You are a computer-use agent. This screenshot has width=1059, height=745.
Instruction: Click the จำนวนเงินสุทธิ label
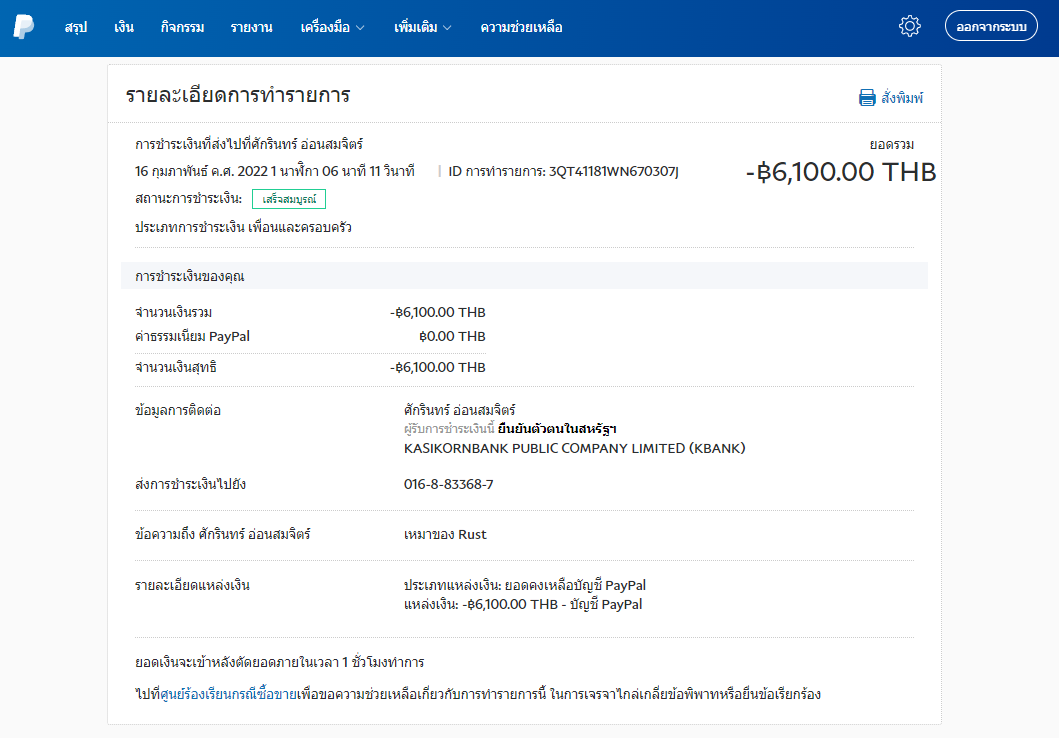pos(176,367)
